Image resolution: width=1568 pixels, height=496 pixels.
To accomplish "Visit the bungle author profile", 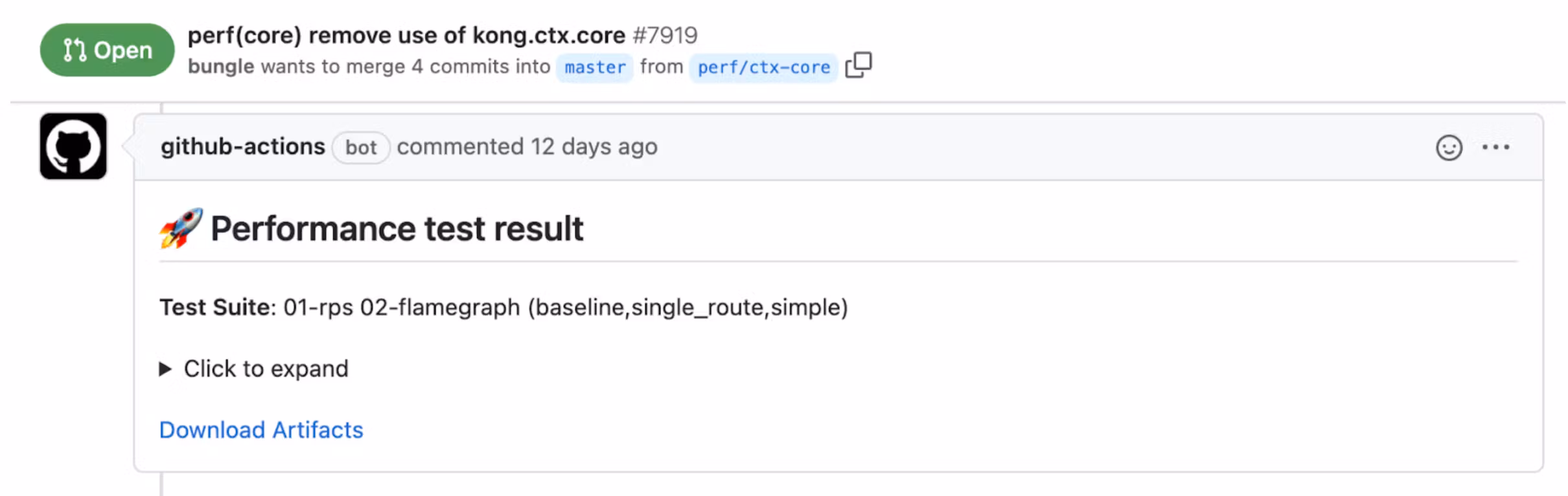I will click(221, 67).
